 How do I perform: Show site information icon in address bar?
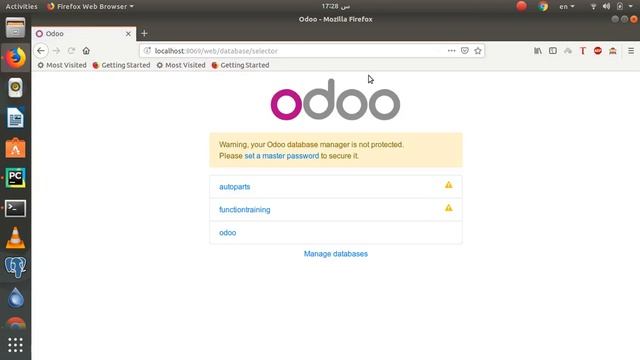coord(147,51)
